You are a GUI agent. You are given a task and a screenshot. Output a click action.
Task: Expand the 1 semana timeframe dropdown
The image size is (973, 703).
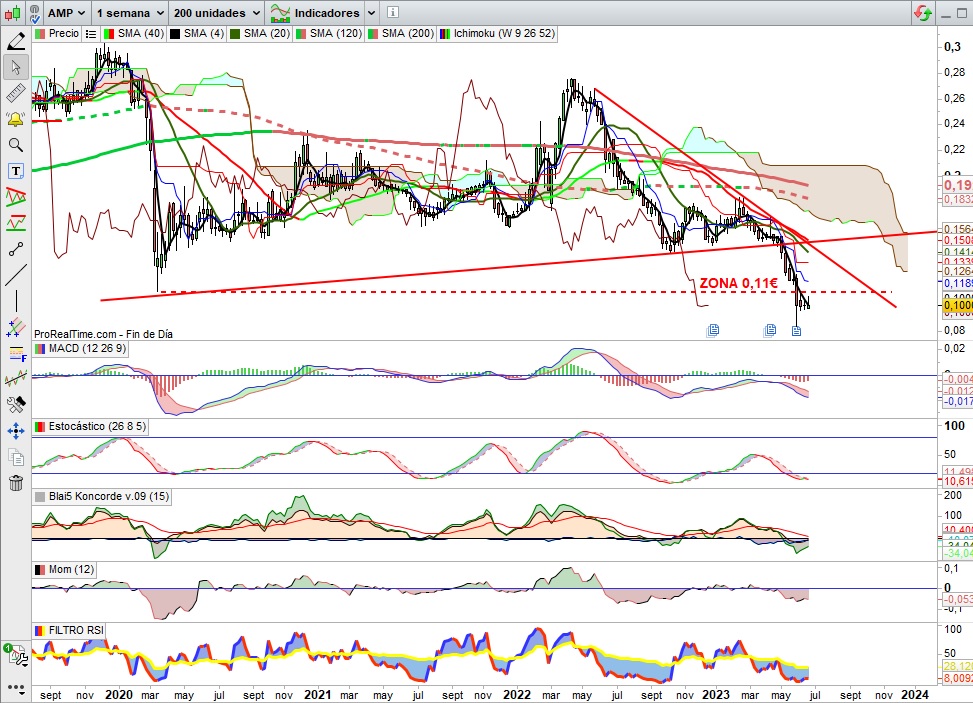point(130,13)
